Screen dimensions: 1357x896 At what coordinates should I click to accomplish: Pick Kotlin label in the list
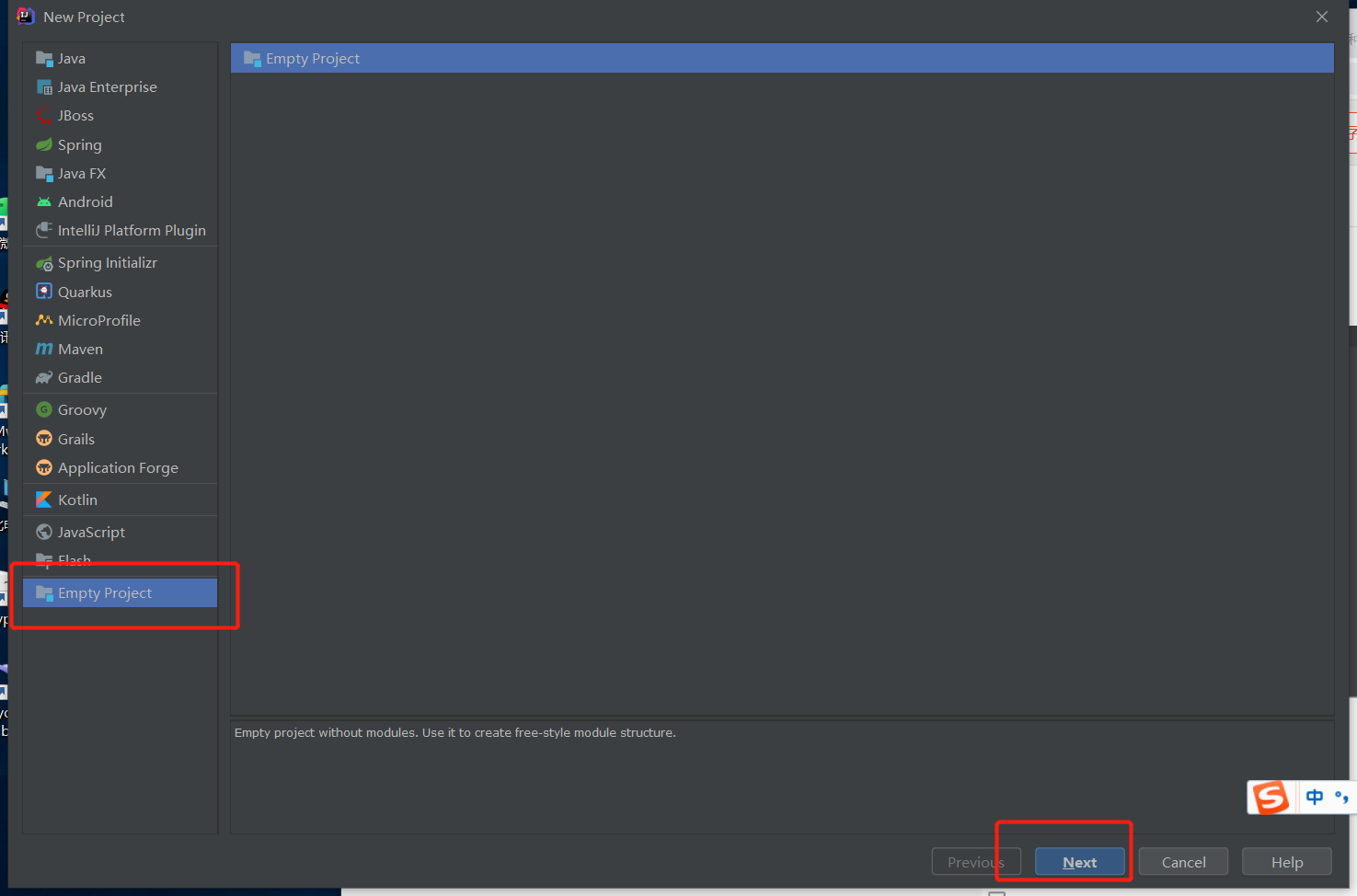coord(77,500)
